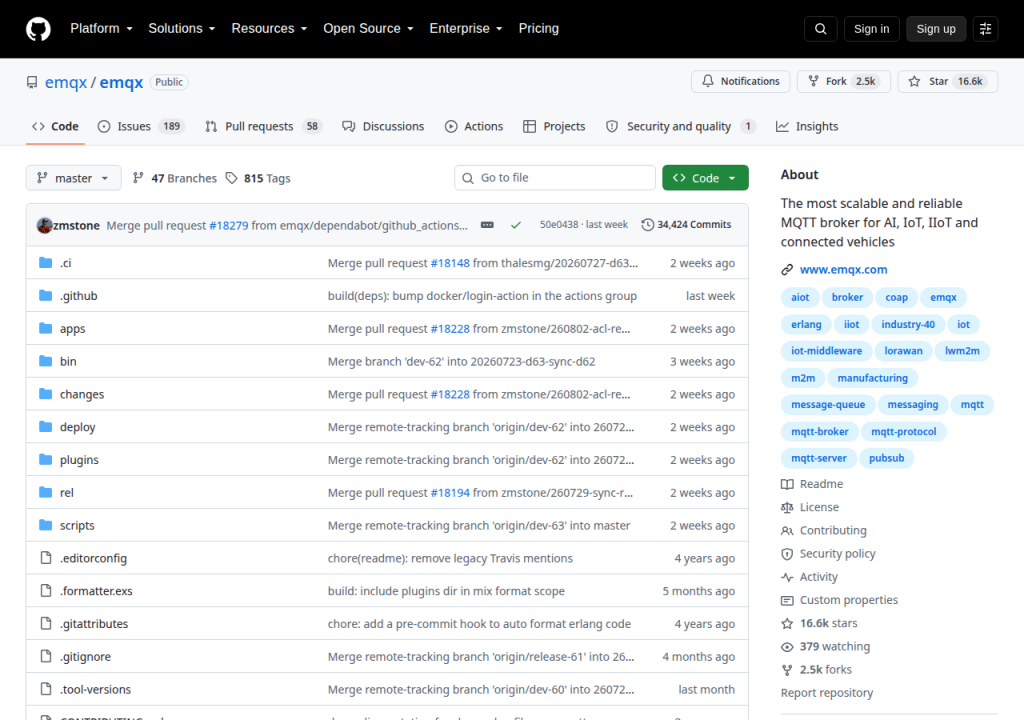
Task: Open the green Code dropdown button
Action: [705, 178]
